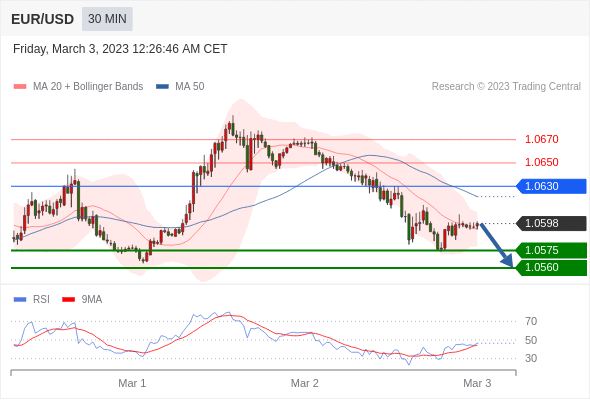Click the black 1.0598 current price tag
This screenshot has width=590, height=400.
[551, 224]
